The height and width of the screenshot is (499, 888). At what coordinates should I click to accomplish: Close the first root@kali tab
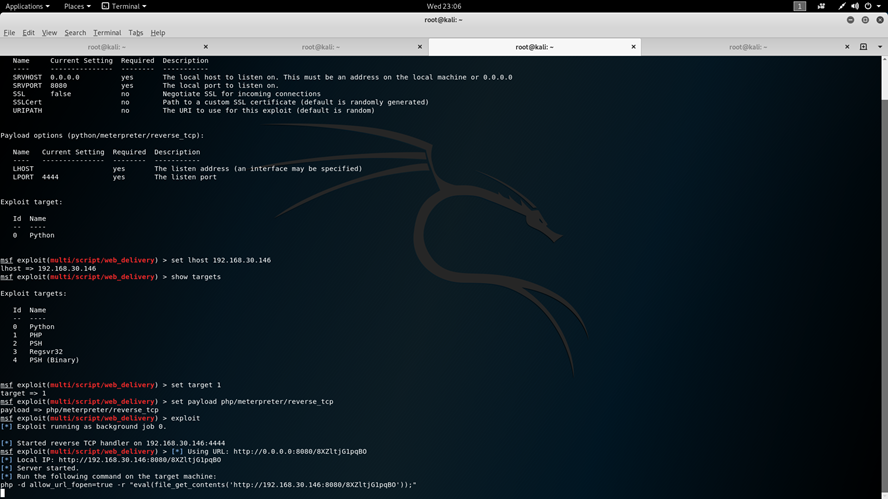pos(206,47)
